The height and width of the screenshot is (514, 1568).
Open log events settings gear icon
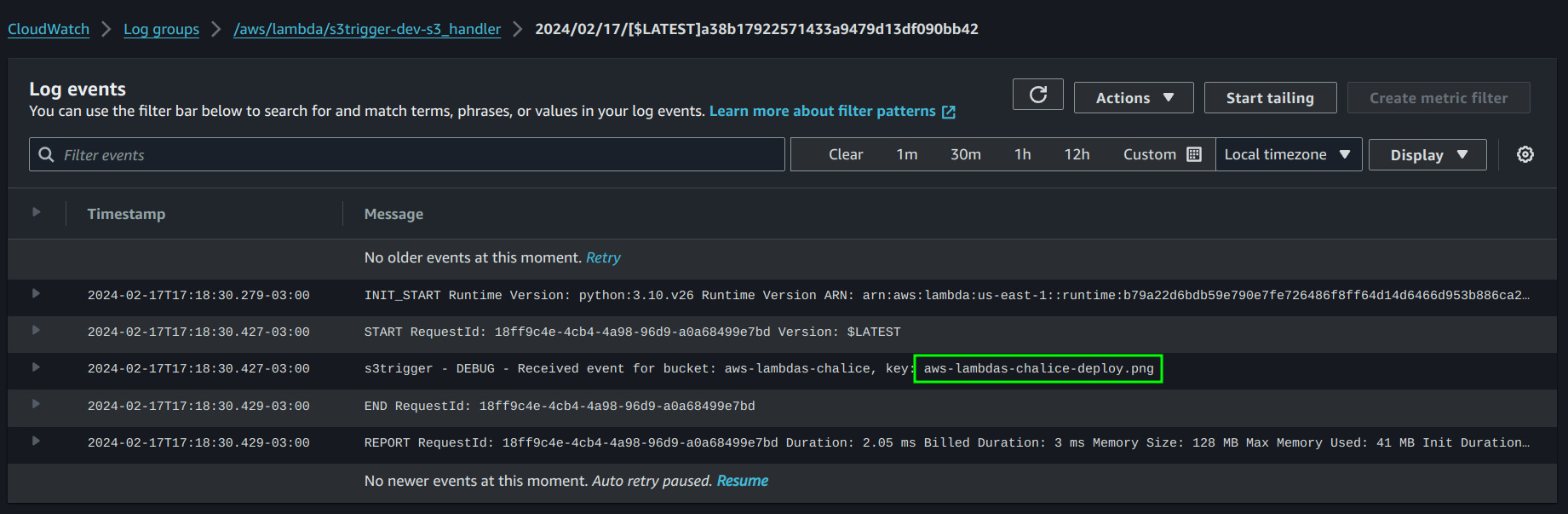pos(1525,154)
